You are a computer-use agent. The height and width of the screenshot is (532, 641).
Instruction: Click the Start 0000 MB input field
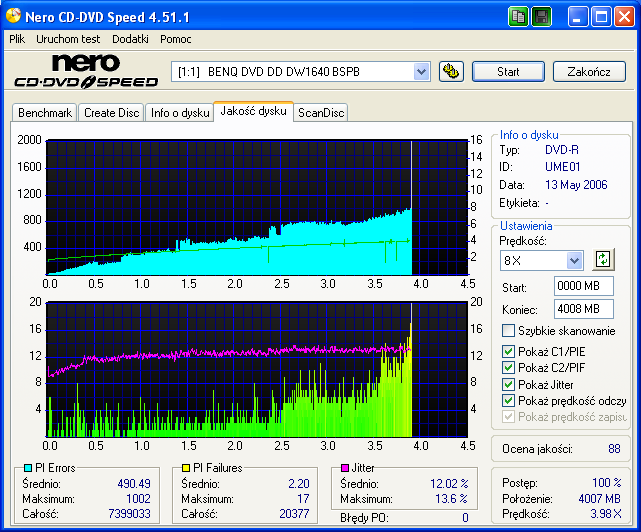(584, 286)
